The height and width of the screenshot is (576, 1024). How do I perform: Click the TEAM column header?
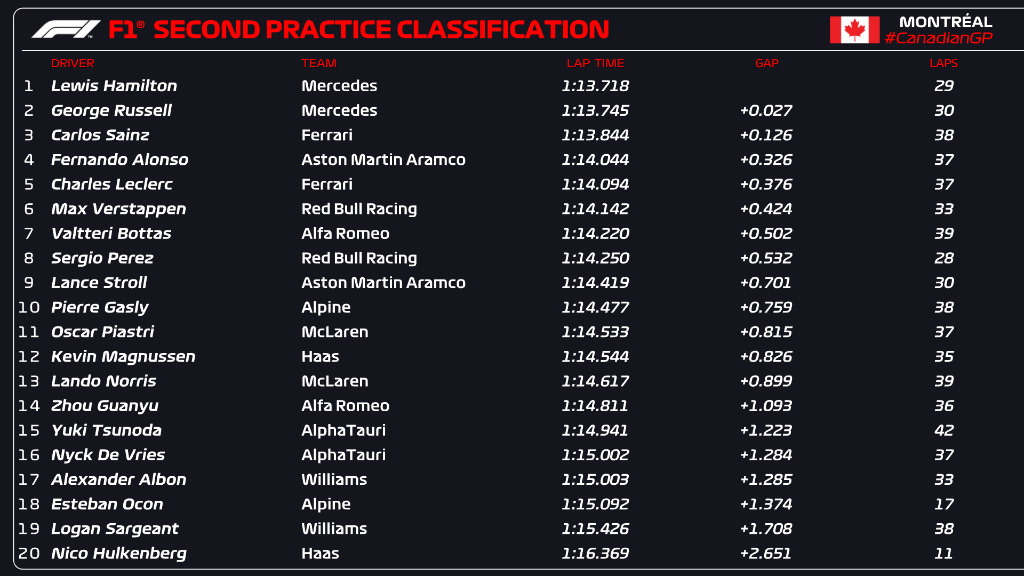pyautogui.click(x=319, y=63)
